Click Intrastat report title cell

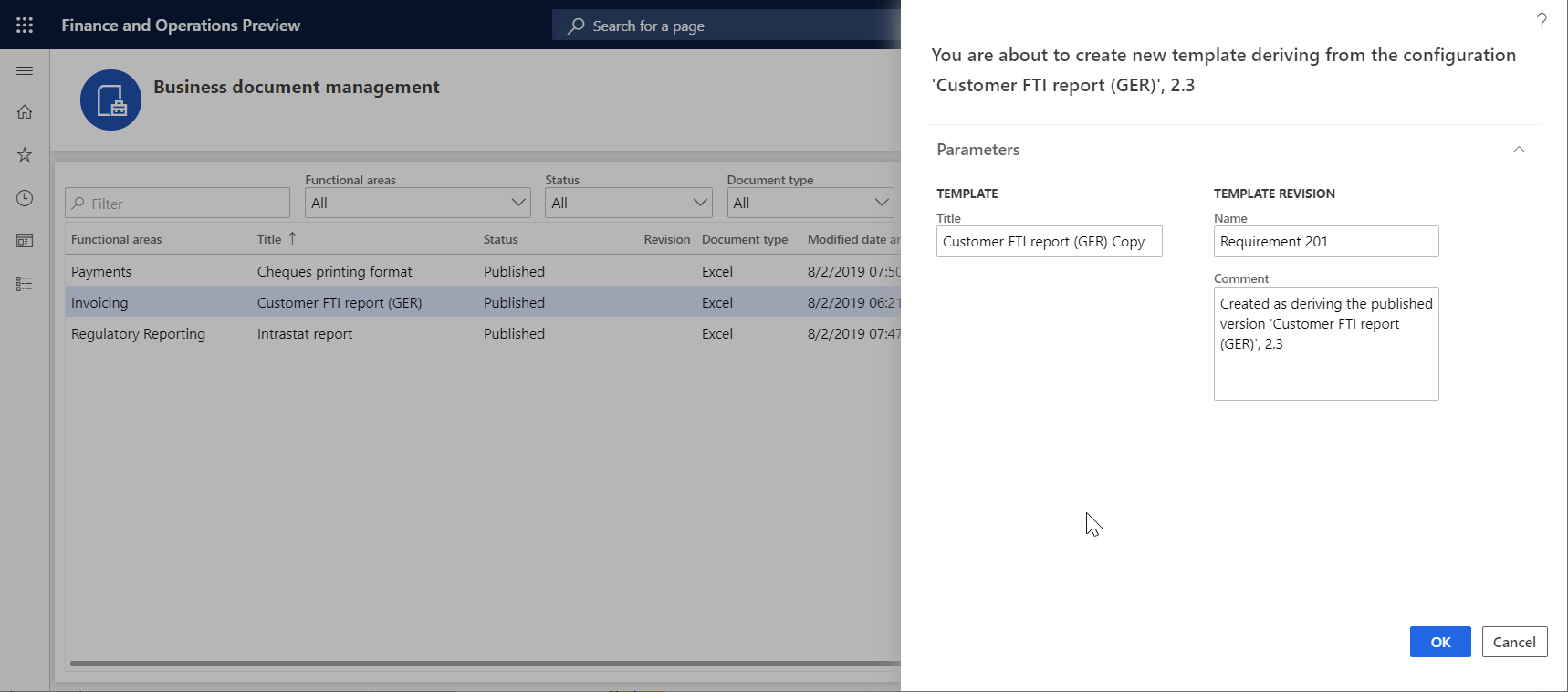coord(305,333)
